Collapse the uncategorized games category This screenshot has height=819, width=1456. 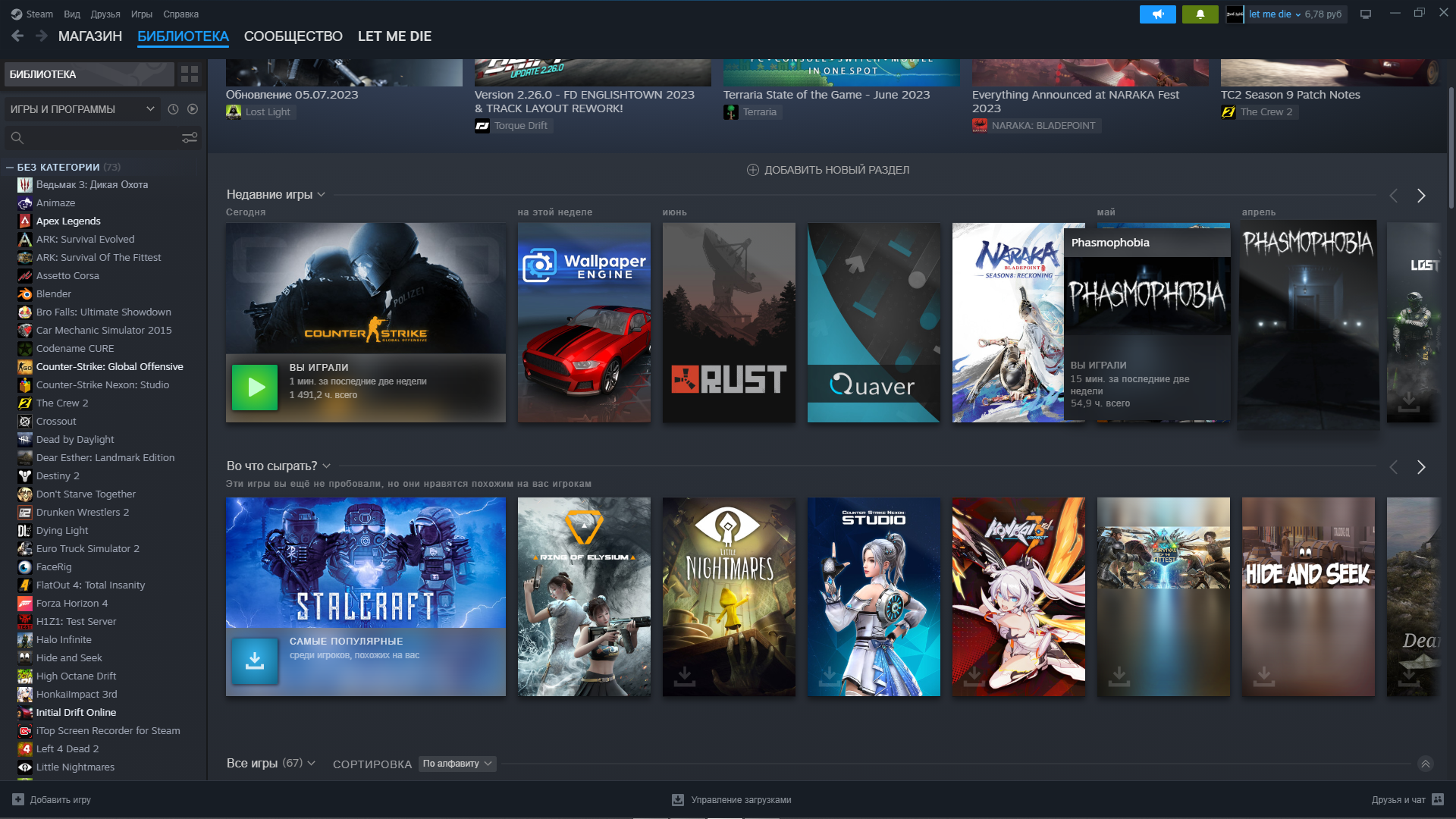pyautogui.click(x=10, y=167)
